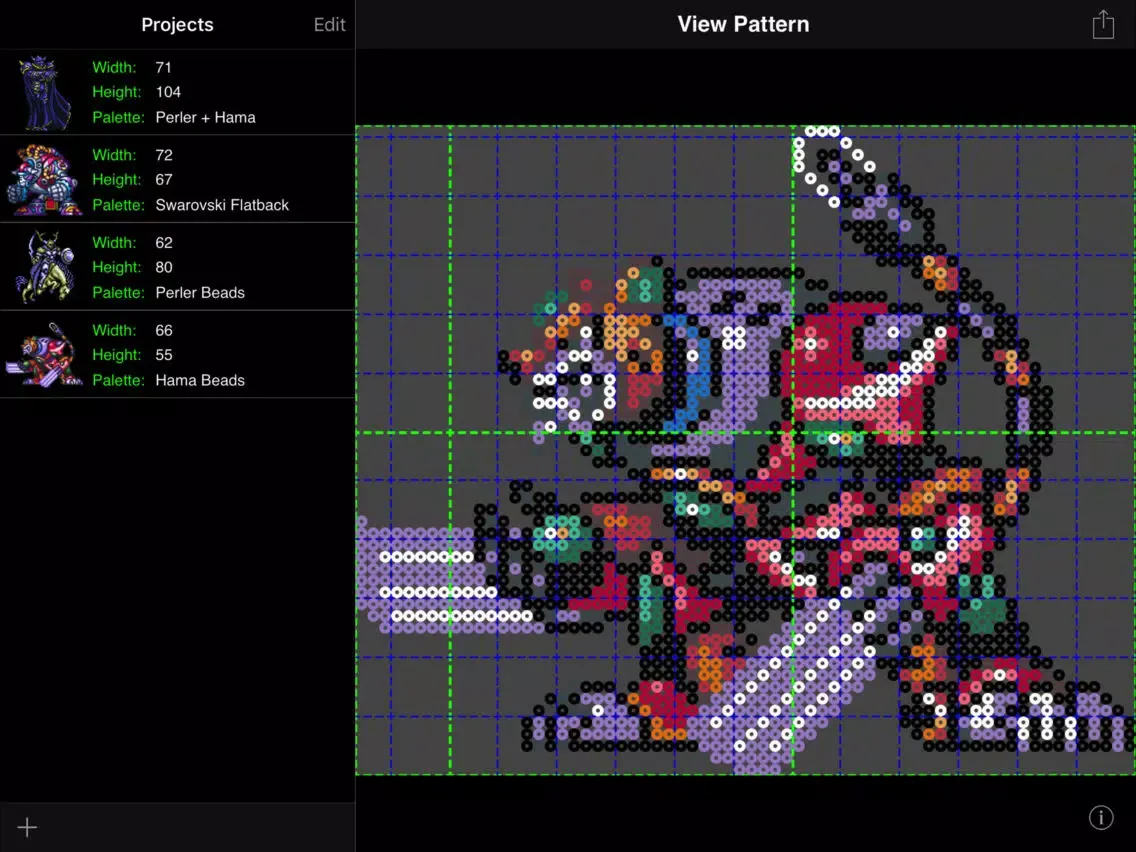Open the purple caped figure project thumbnail
Image resolution: width=1136 pixels, height=852 pixels.
(x=45, y=93)
